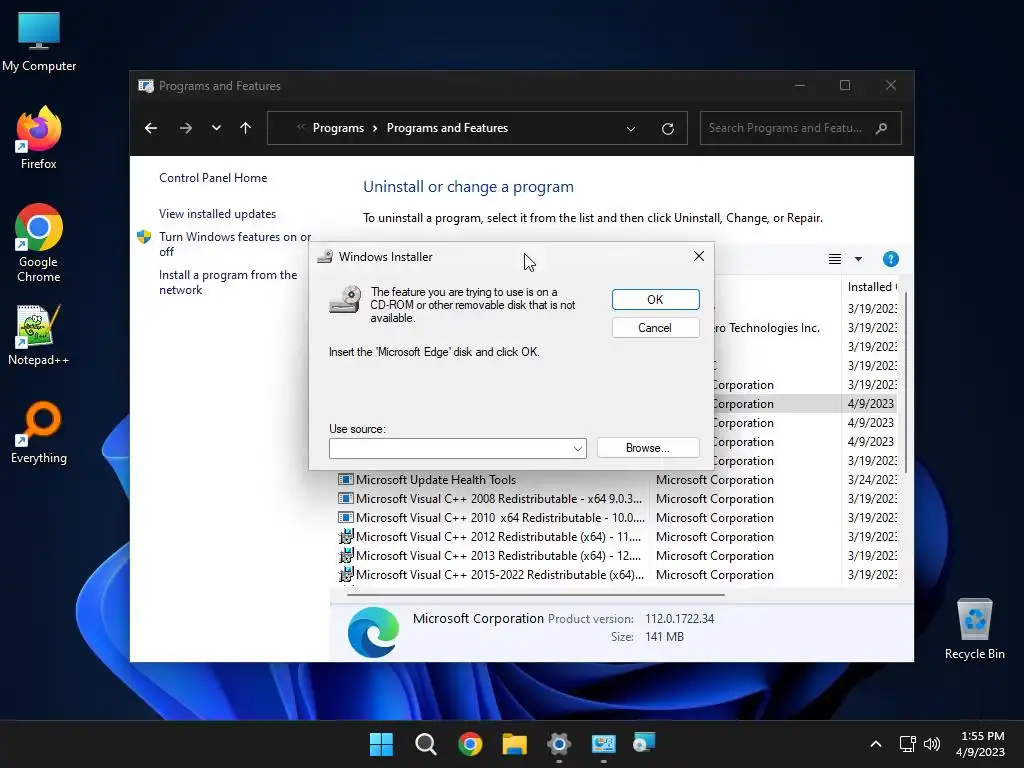Click Programs and Features breadcrumb
The height and width of the screenshot is (768, 1024).
pos(447,128)
